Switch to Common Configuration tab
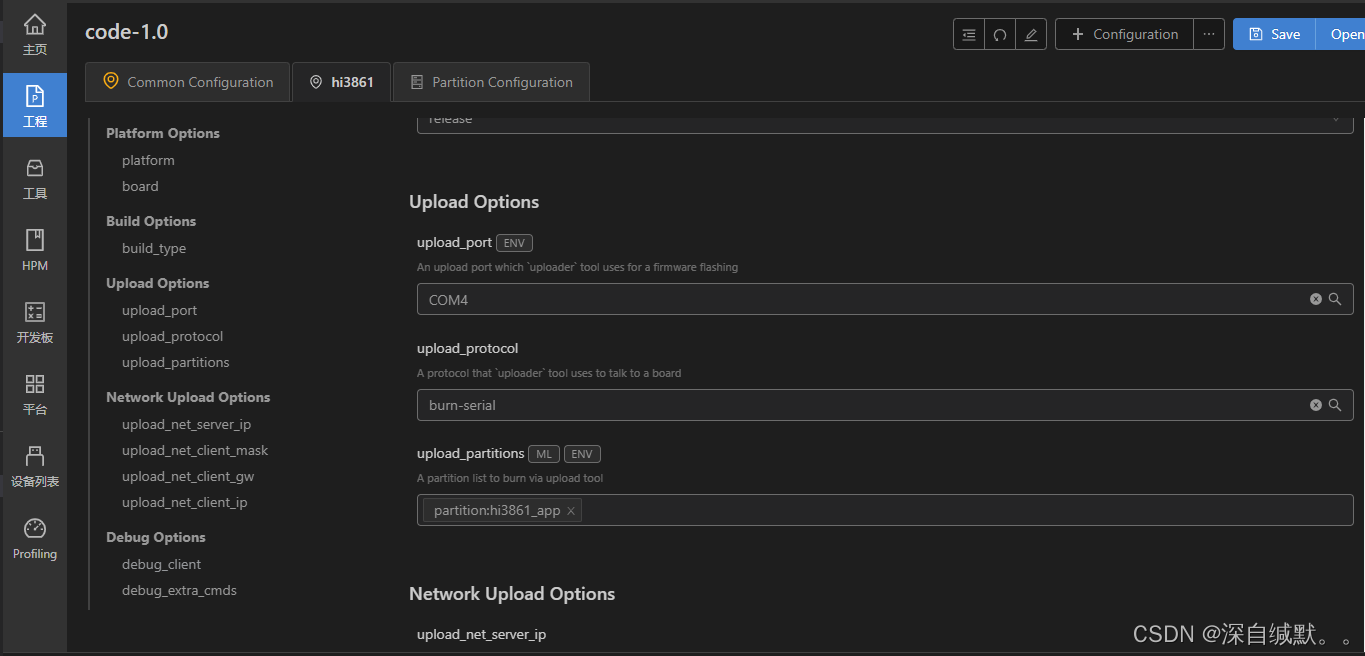 coord(188,82)
